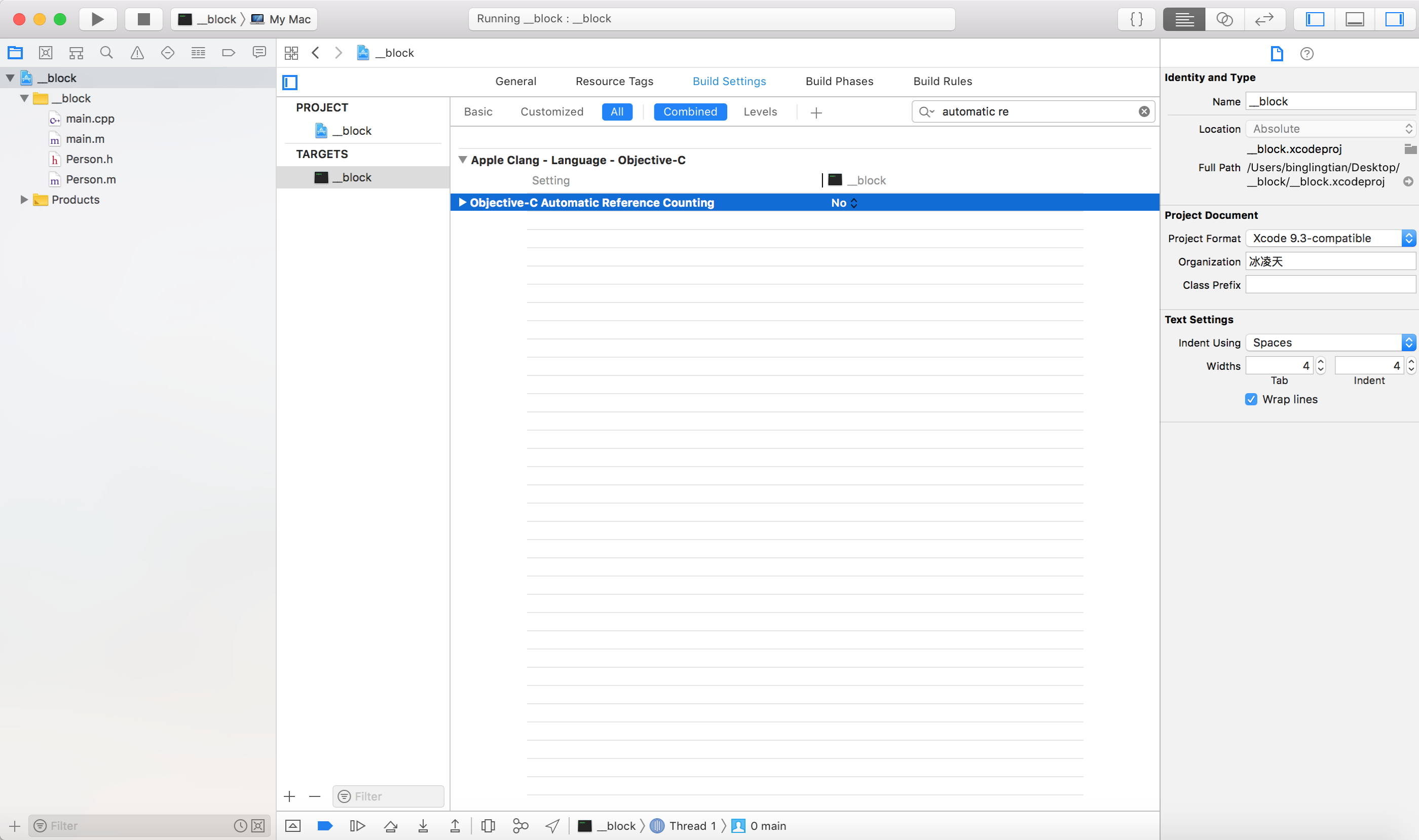This screenshot has width=1419, height=840.
Task: Click the Step over debug button
Action: pyautogui.click(x=390, y=826)
